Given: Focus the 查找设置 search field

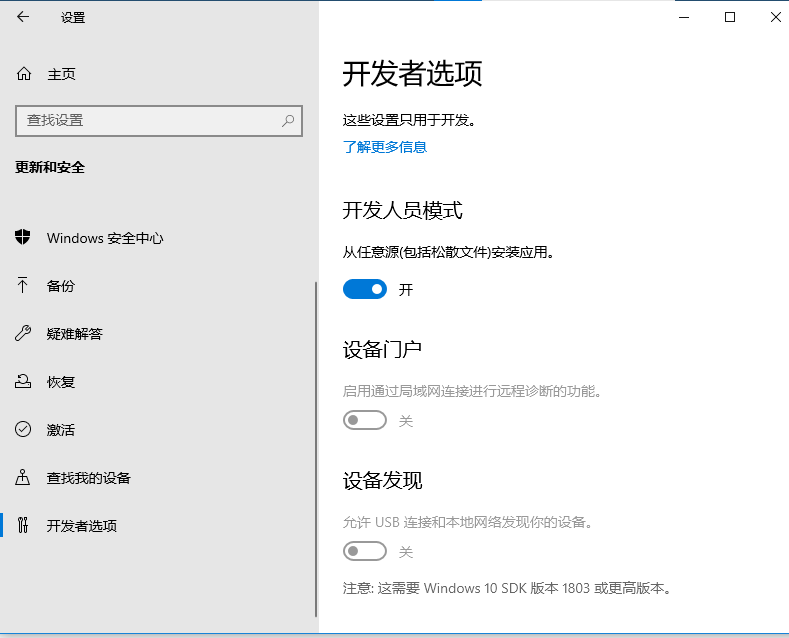Looking at the screenshot, I should pos(159,121).
